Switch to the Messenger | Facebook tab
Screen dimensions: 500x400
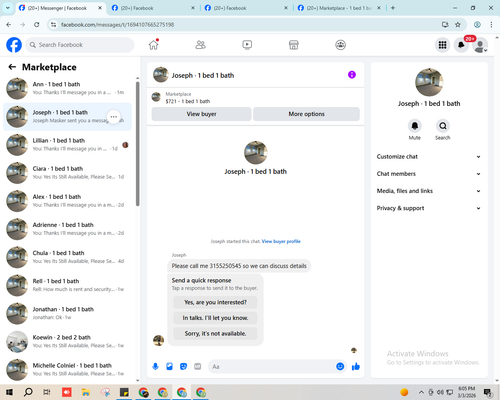(60, 8)
